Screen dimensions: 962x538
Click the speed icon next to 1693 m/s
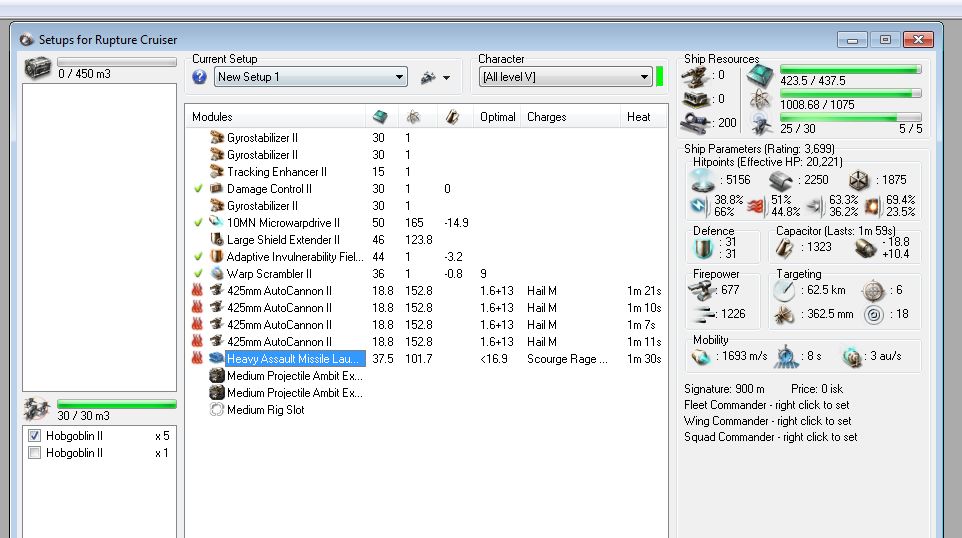point(701,357)
